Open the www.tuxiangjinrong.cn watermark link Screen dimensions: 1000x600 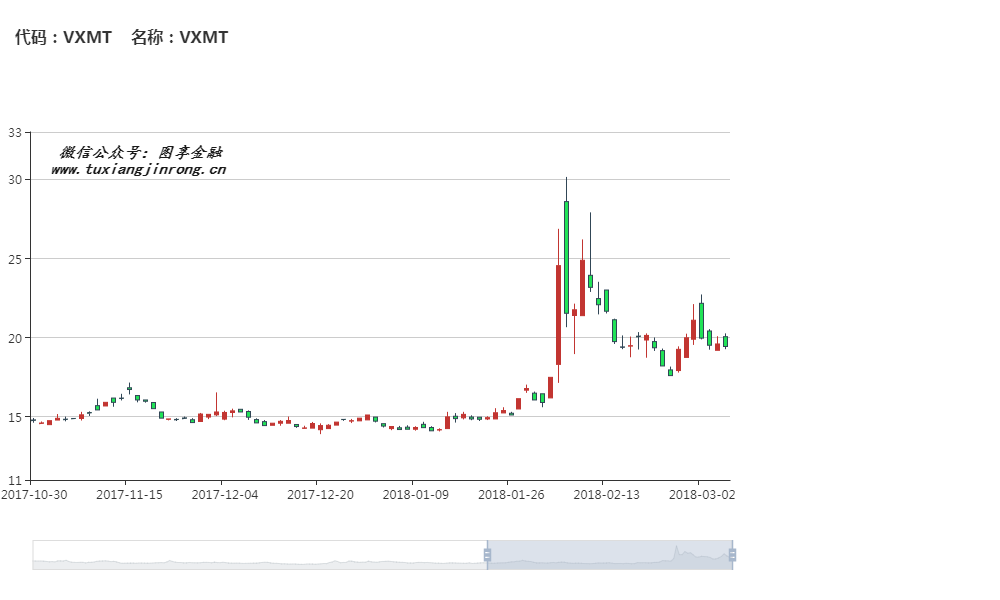[x=138, y=170]
